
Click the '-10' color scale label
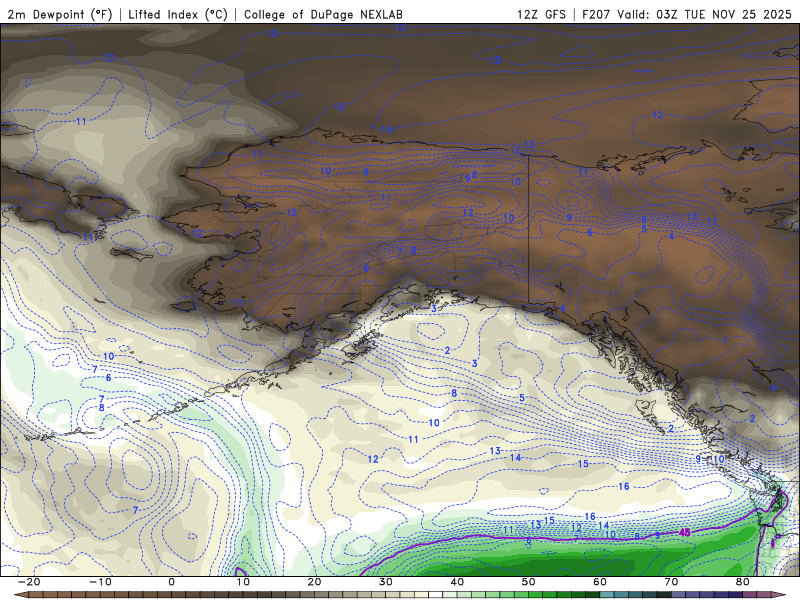point(100,582)
